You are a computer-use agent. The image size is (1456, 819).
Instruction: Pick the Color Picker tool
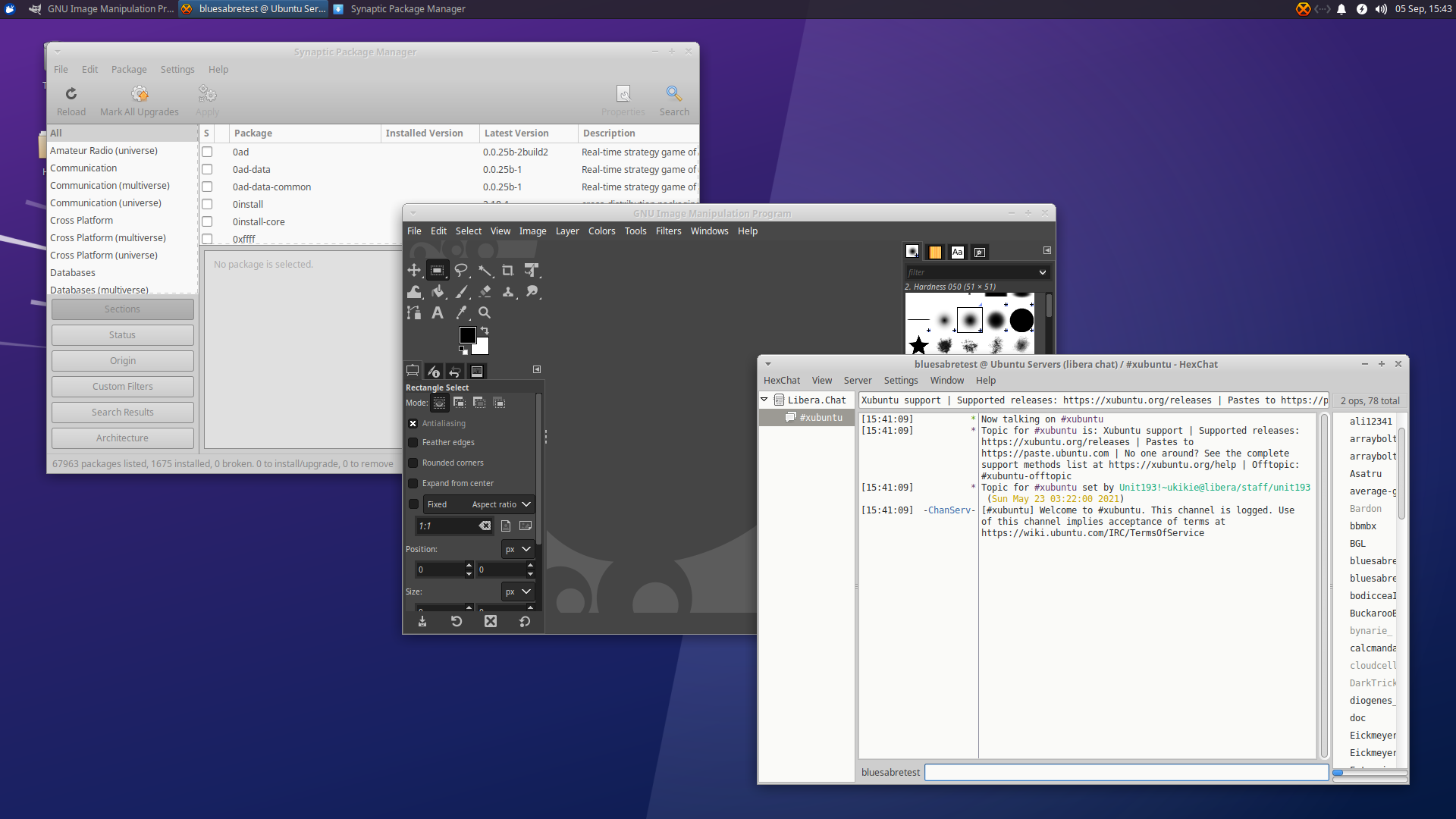point(461,312)
